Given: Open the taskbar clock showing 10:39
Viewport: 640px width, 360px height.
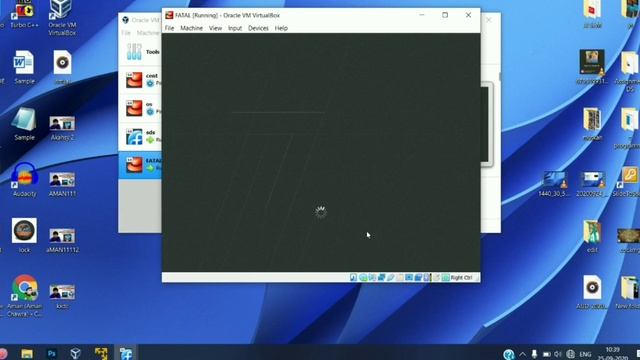Looking at the screenshot, I should (x=613, y=353).
